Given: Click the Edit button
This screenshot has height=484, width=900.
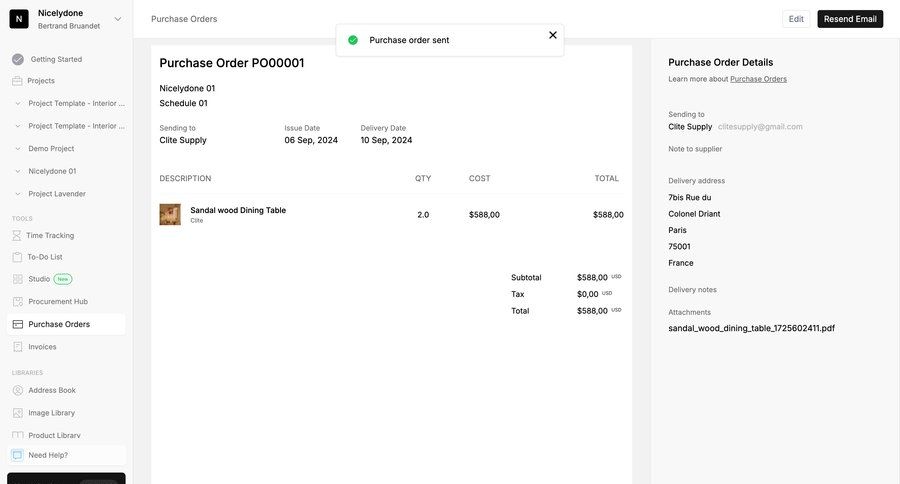Looking at the screenshot, I should pyautogui.click(x=796, y=19).
